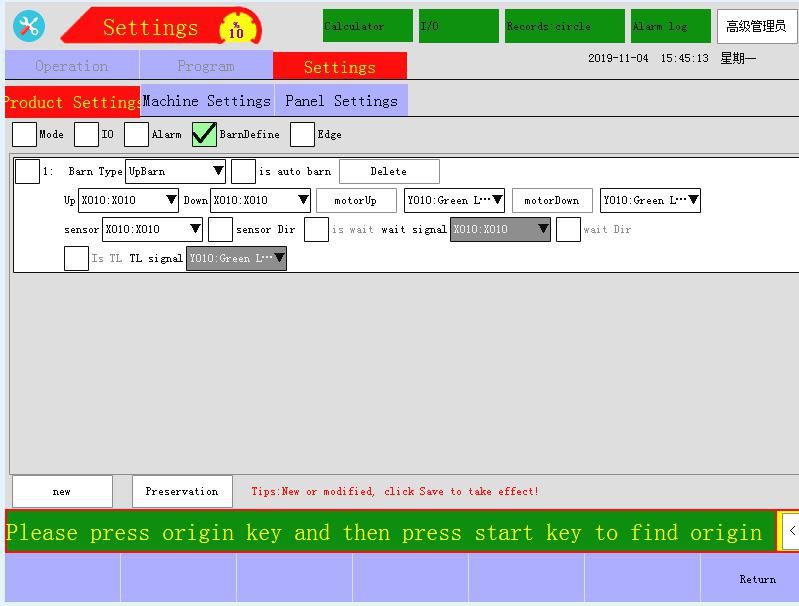Expand the Down input dropdown
Viewport: 799px width, 606px height.
tap(260, 200)
